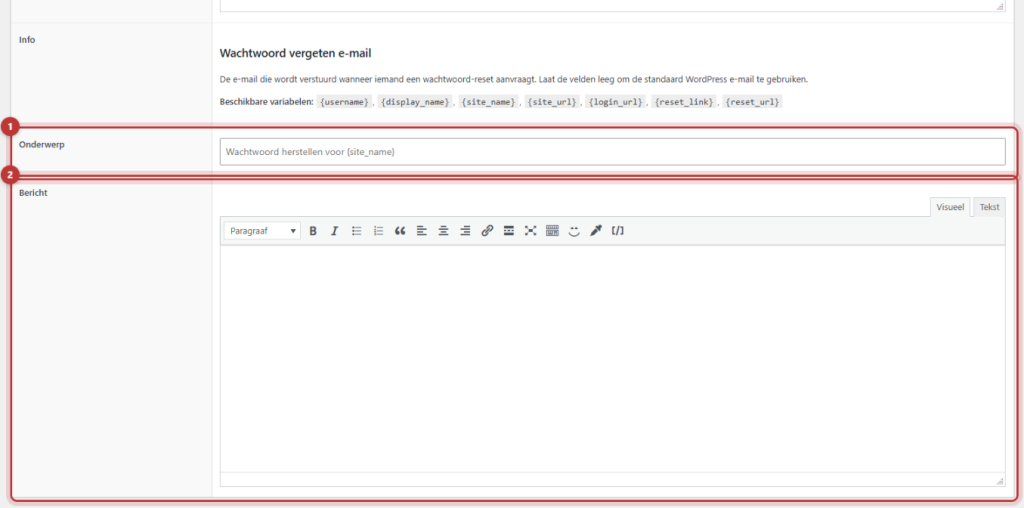This screenshot has height=508, width=1024.
Task: Click the {login_url} variable
Action: pos(615,103)
